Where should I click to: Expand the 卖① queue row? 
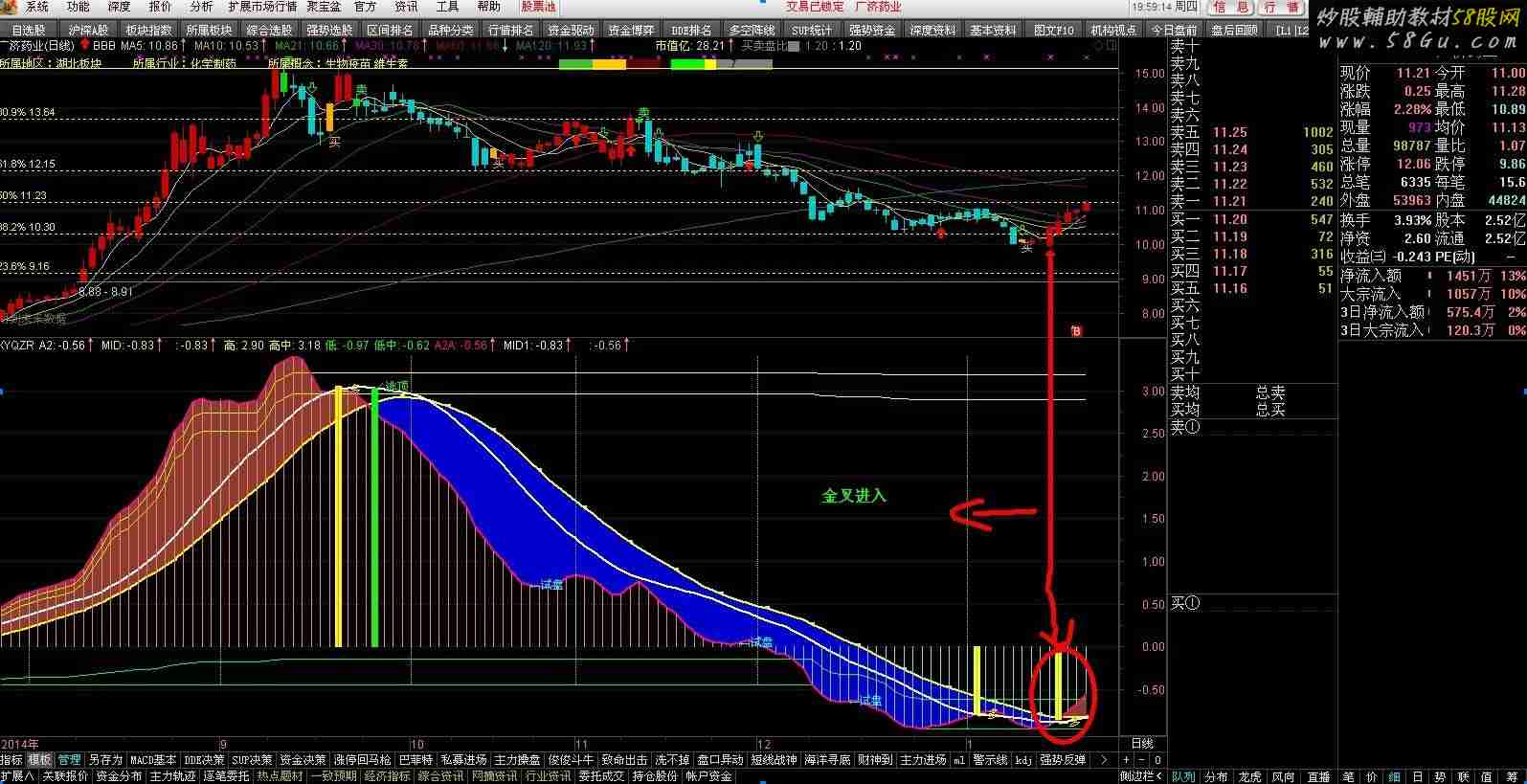coord(1184,427)
